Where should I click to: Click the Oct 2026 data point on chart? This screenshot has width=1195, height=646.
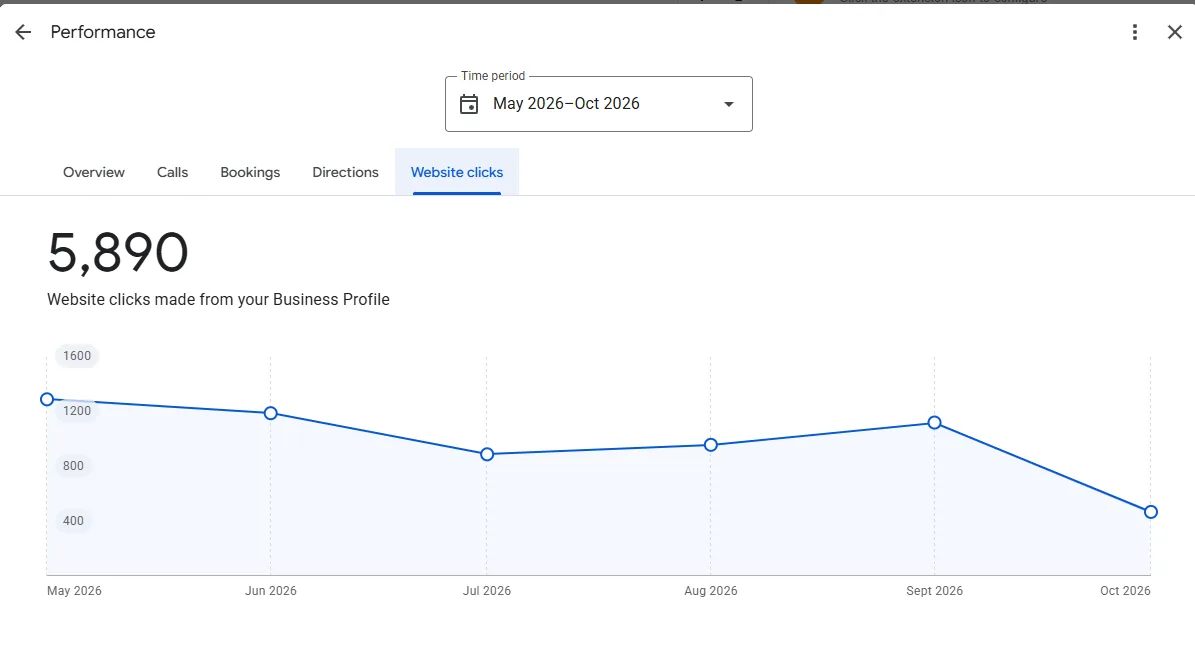pyautogui.click(x=1151, y=512)
